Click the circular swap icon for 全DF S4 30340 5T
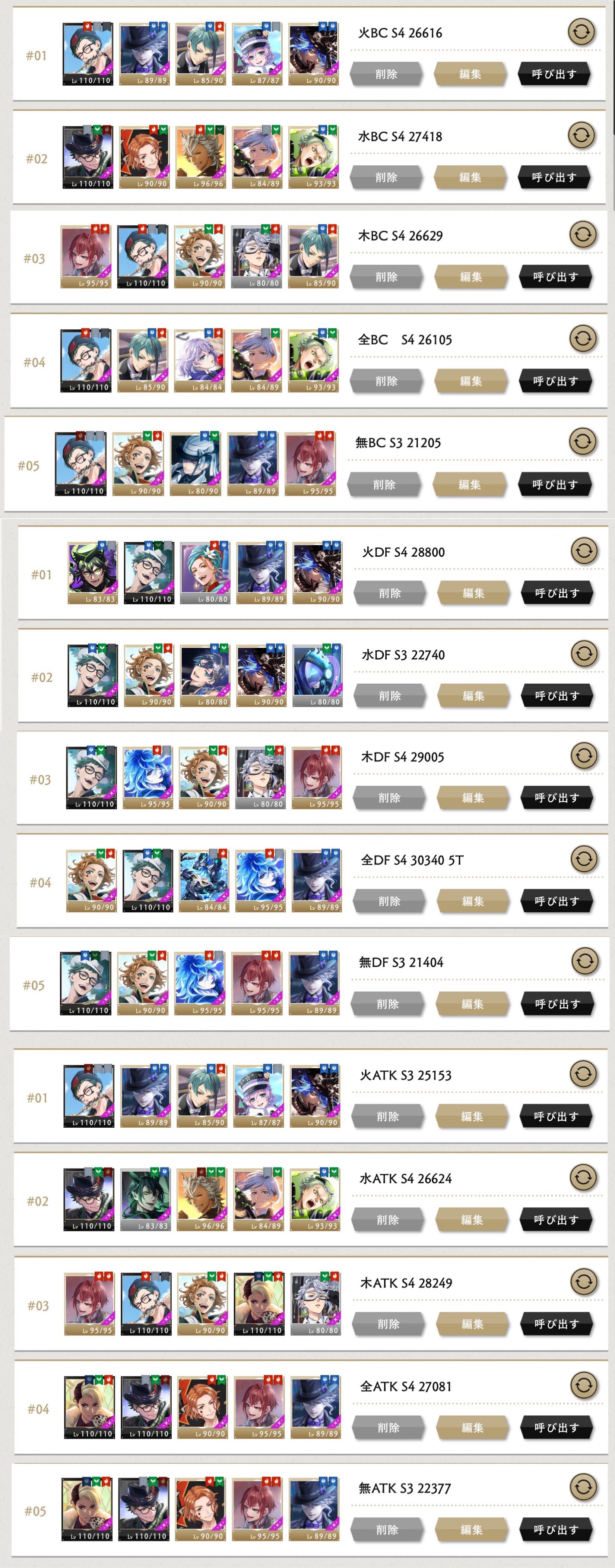Viewport: 615px width, 1568px height. pyautogui.click(x=584, y=859)
